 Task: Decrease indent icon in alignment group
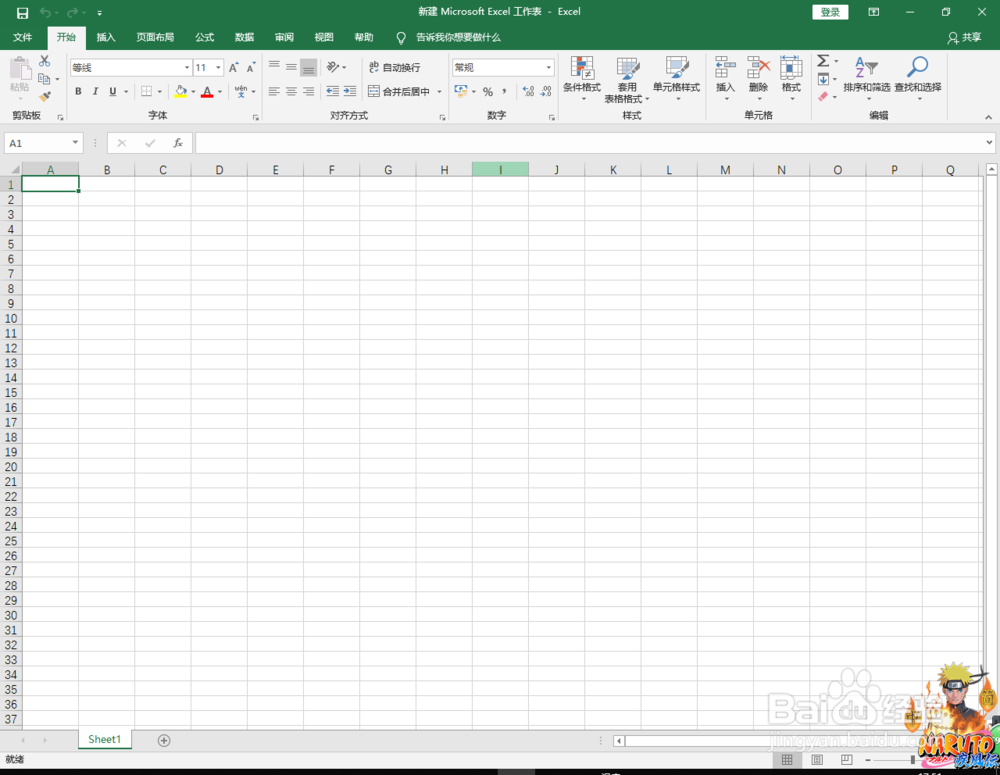click(332, 91)
